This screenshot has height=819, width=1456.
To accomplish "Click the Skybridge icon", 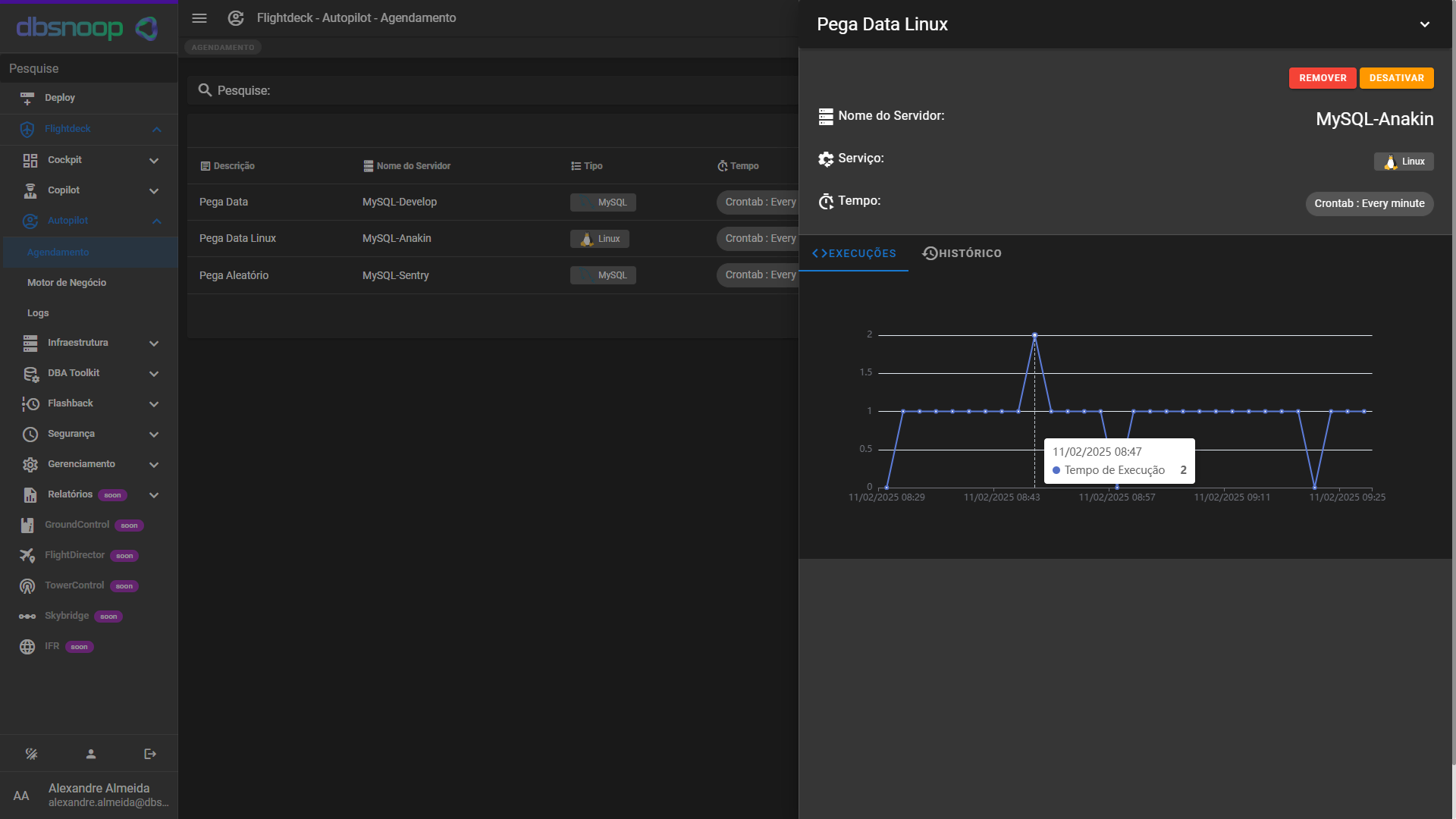I will click(x=27, y=616).
